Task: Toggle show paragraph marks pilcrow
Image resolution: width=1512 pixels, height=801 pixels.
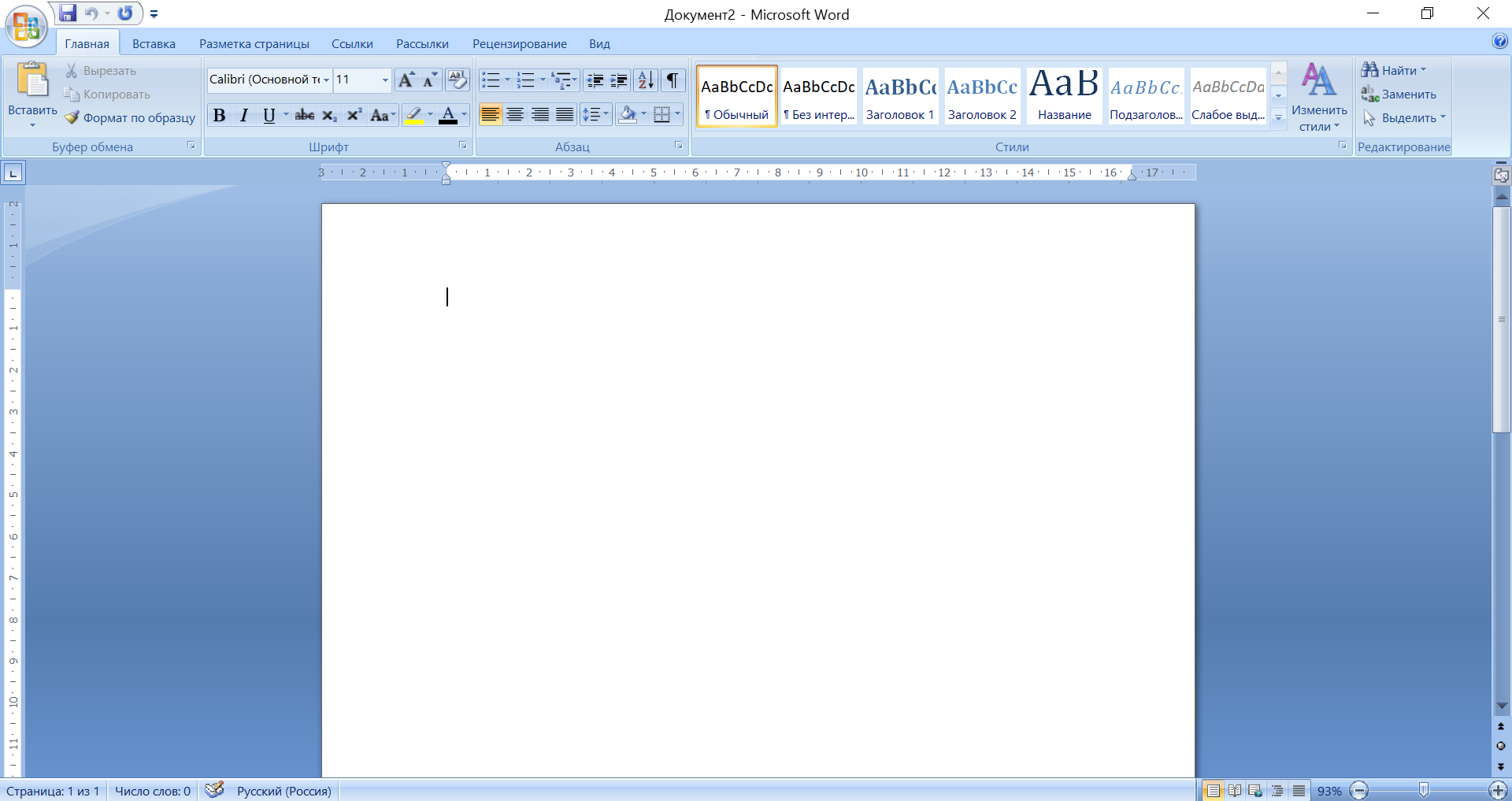Action: (x=673, y=80)
